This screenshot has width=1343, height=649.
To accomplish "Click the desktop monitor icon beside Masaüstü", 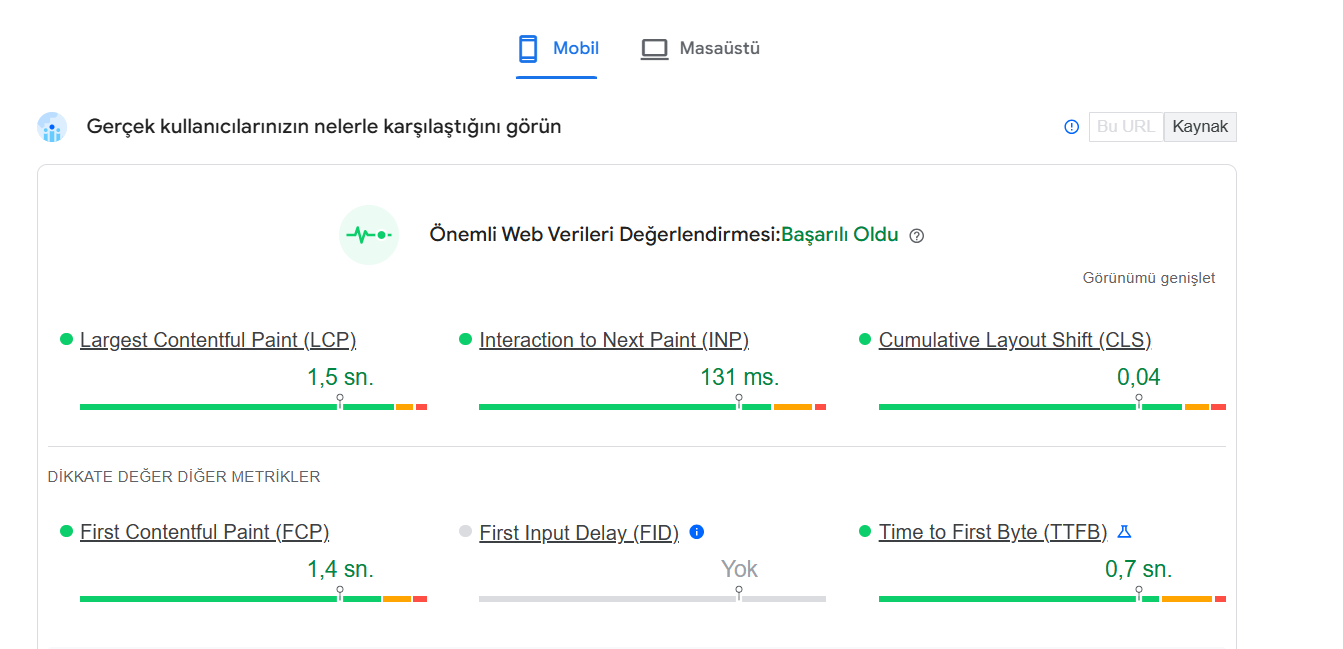I will pos(654,49).
